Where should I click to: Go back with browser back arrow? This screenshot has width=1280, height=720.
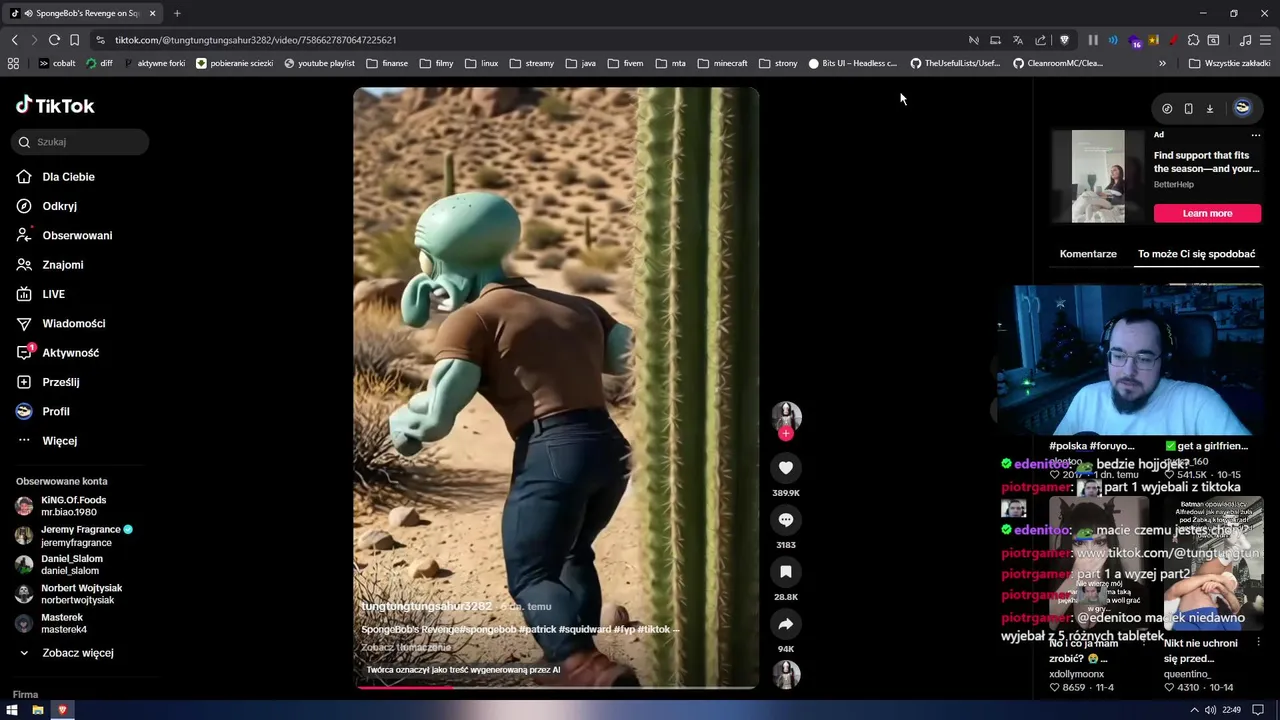(x=14, y=40)
